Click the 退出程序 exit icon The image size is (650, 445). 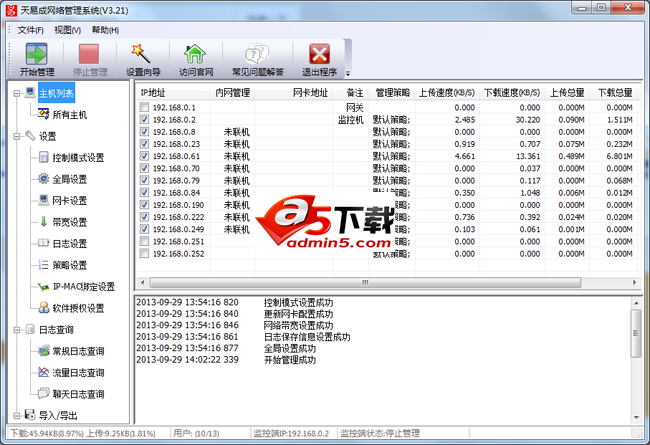coord(319,54)
